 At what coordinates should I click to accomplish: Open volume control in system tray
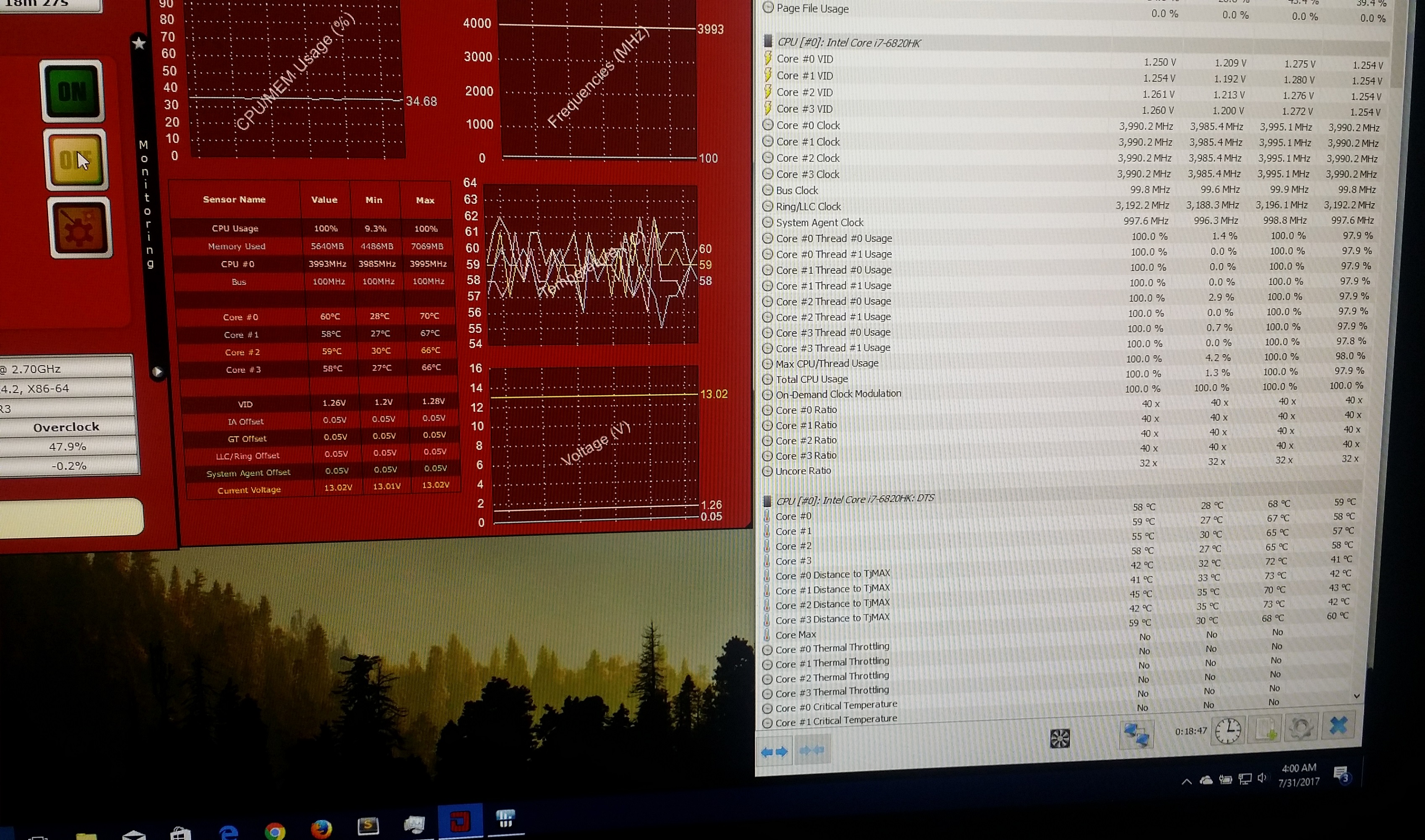(x=1262, y=778)
